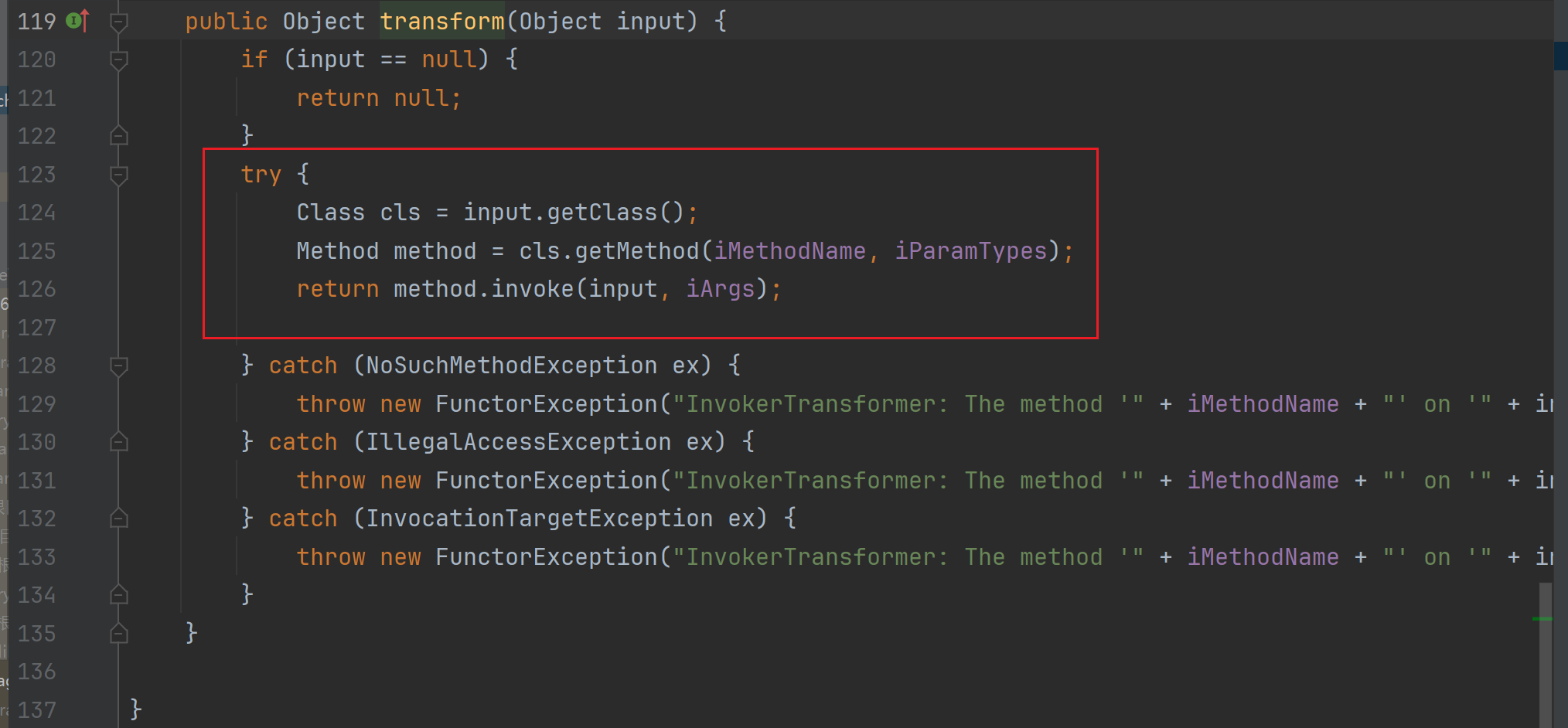The width and height of the screenshot is (1568, 728).
Task: Click InvocationTargetException in the catch clause
Action: click(x=539, y=519)
